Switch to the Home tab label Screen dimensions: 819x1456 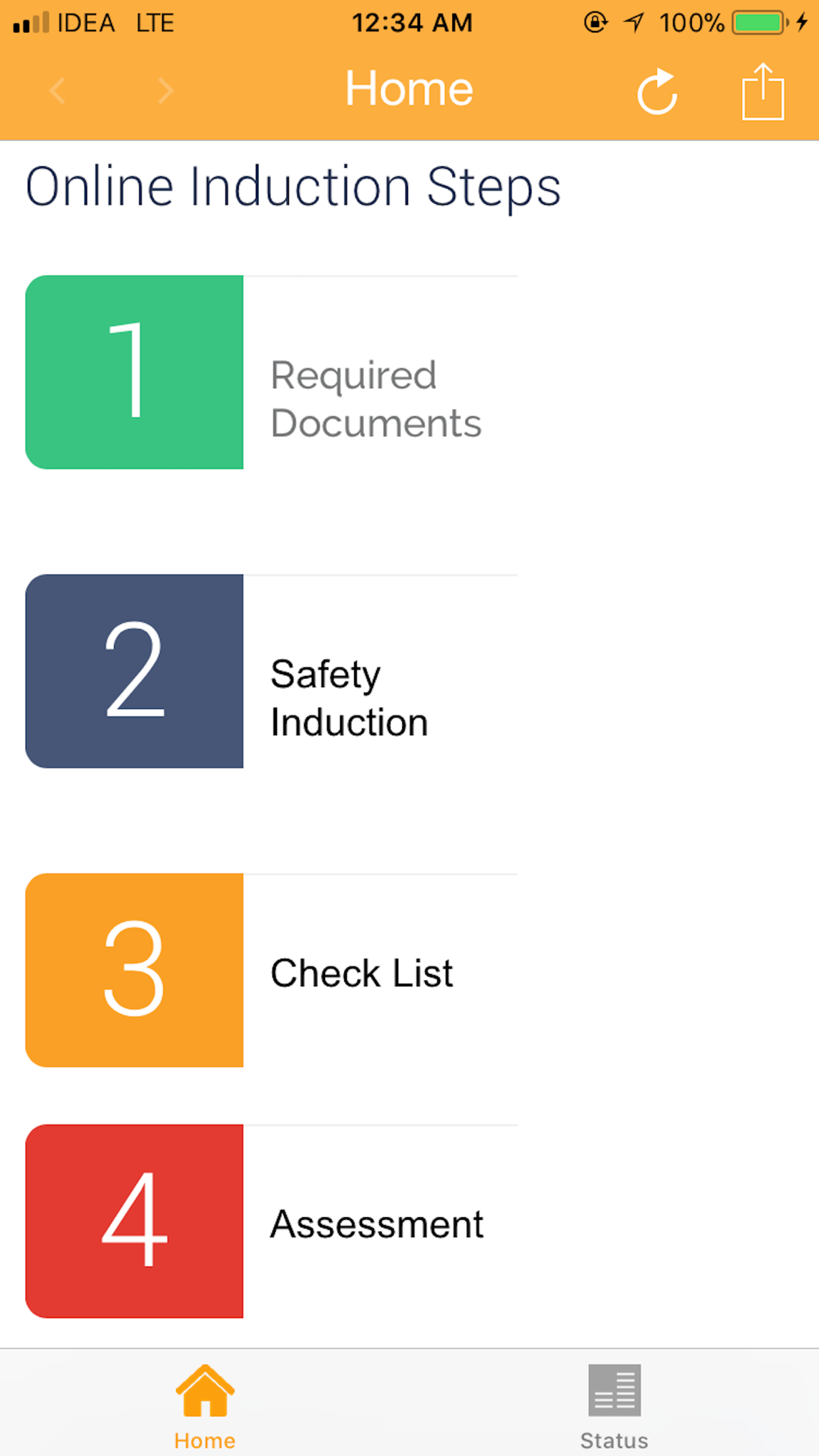click(x=205, y=1440)
